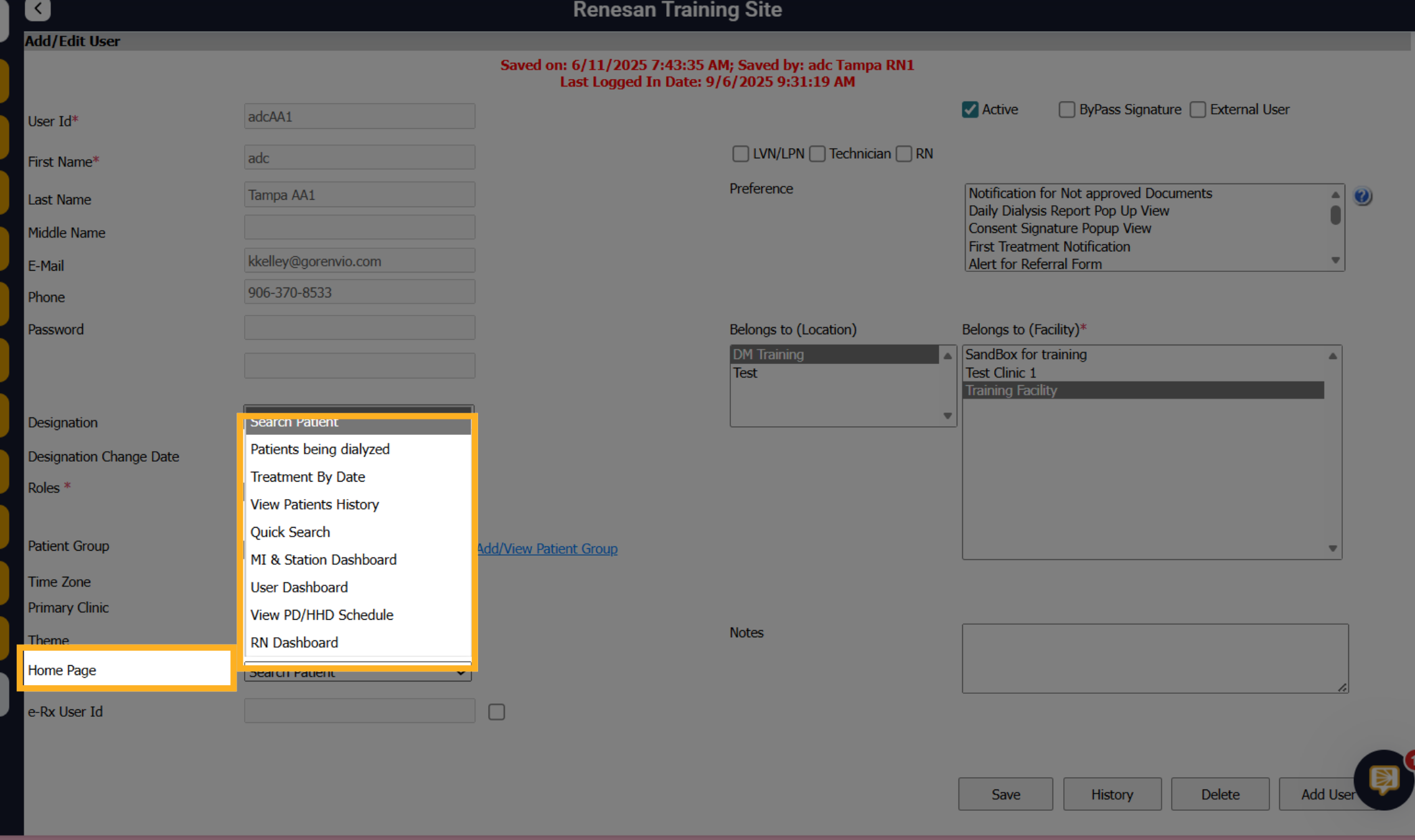Image resolution: width=1415 pixels, height=840 pixels.
Task: Select Treatment By Date option
Action: tap(358, 477)
